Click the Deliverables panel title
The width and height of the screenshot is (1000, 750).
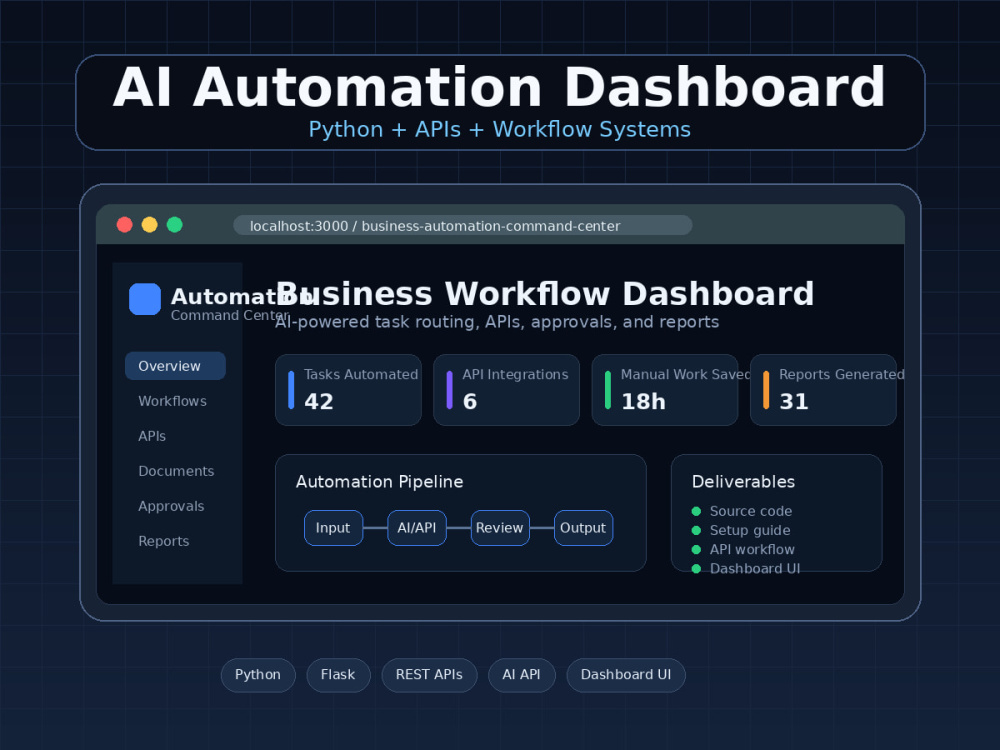pyautogui.click(x=743, y=482)
